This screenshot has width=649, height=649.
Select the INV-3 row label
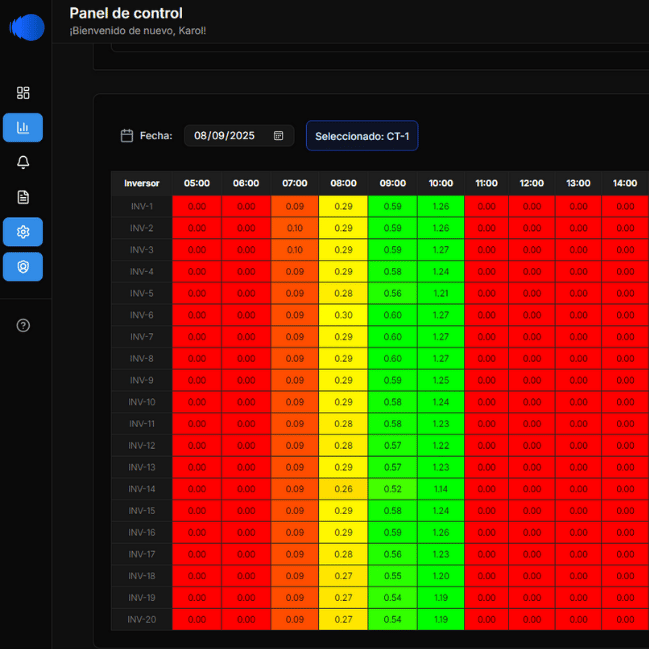click(x=142, y=250)
